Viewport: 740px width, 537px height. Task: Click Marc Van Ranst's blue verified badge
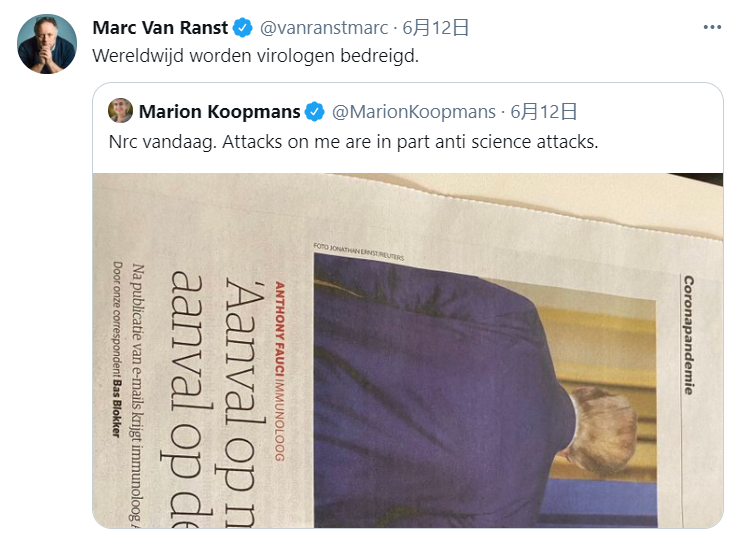click(x=243, y=28)
